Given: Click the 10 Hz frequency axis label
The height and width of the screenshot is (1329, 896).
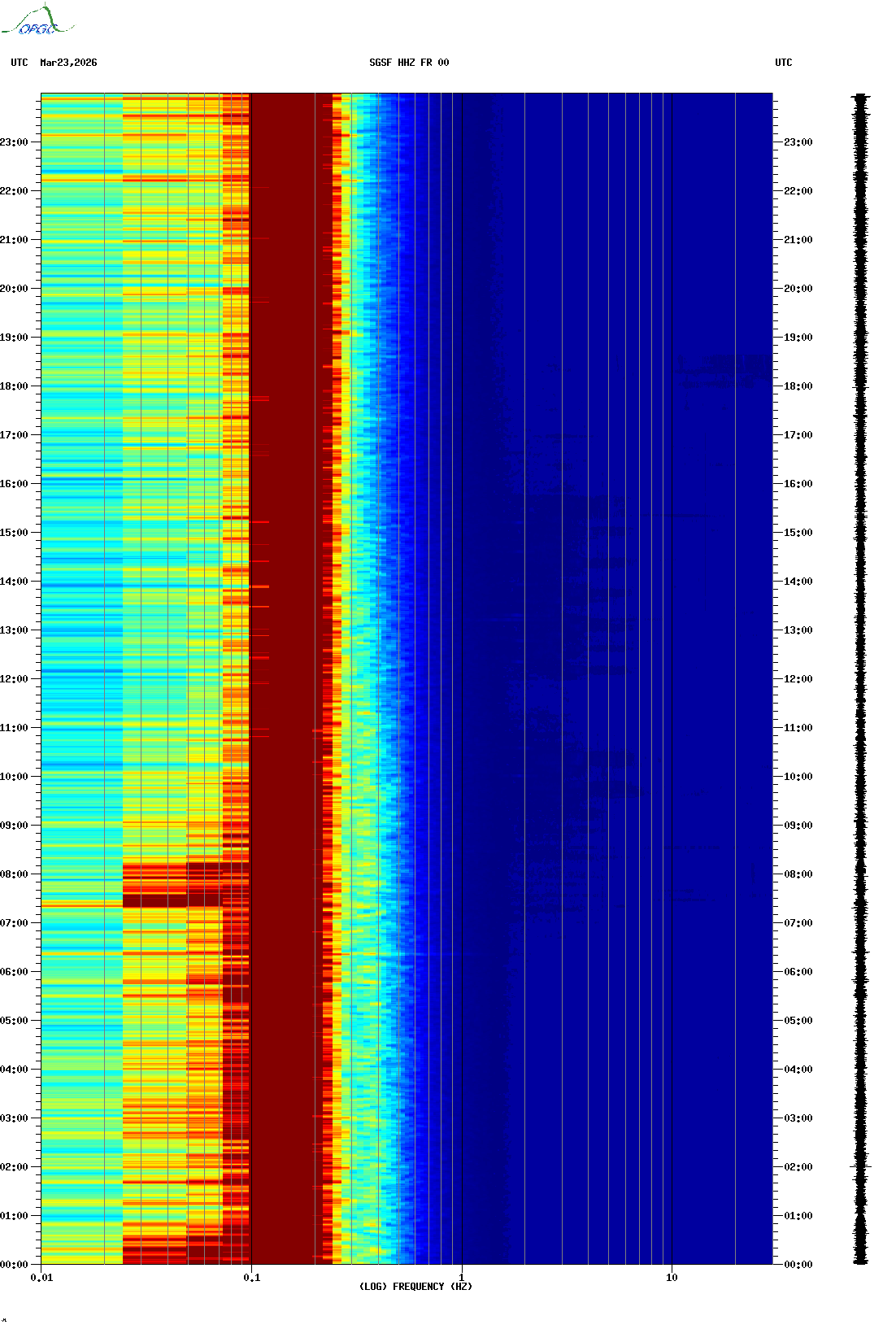Looking at the screenshot, I should [x=672, y=1278].
